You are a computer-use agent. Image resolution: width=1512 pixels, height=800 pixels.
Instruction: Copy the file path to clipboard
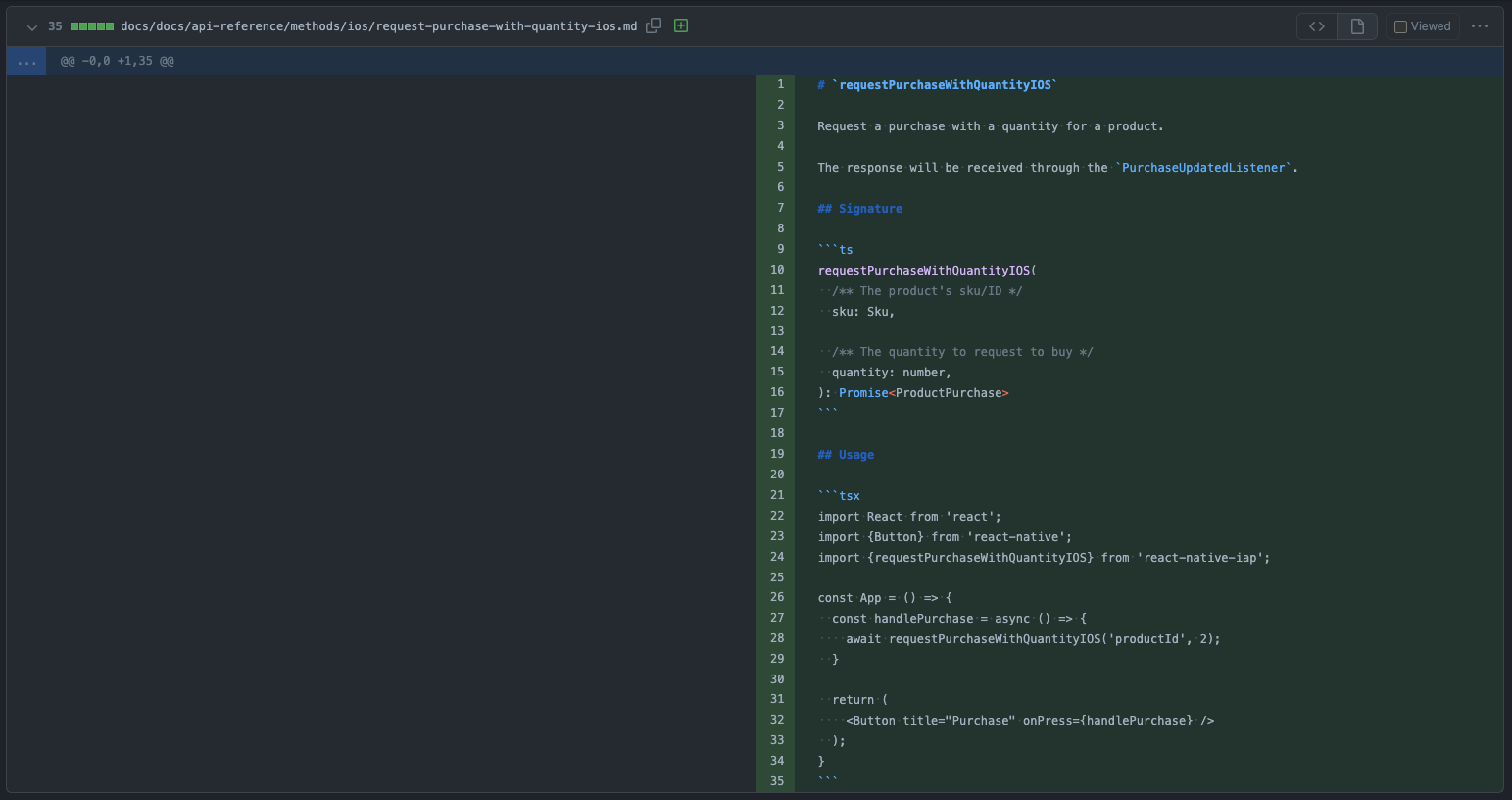tap(653, 25)
